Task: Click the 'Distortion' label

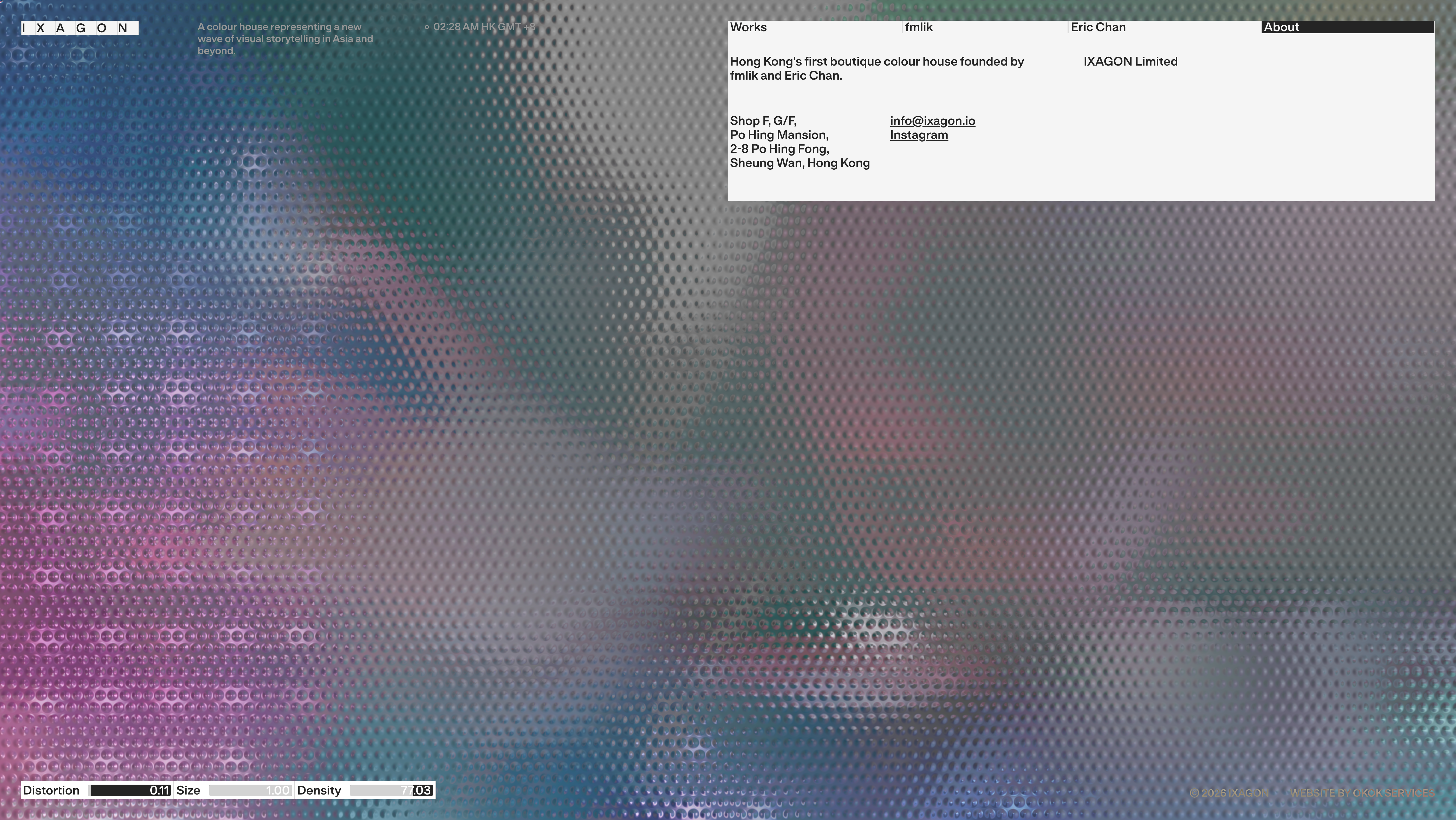Action: [51, 791]
